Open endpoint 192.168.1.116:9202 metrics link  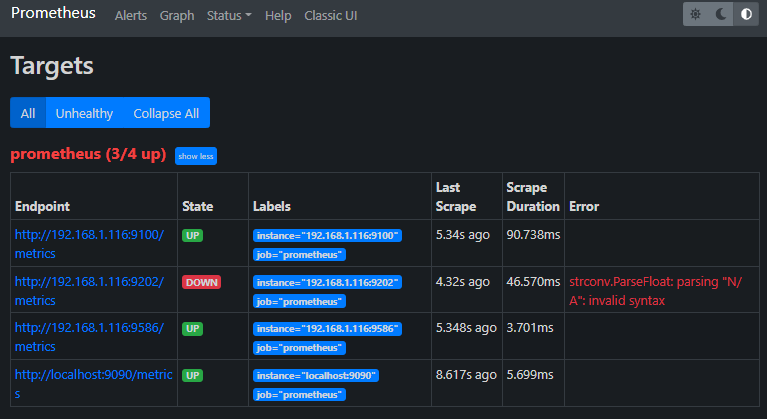click(90, 291)
